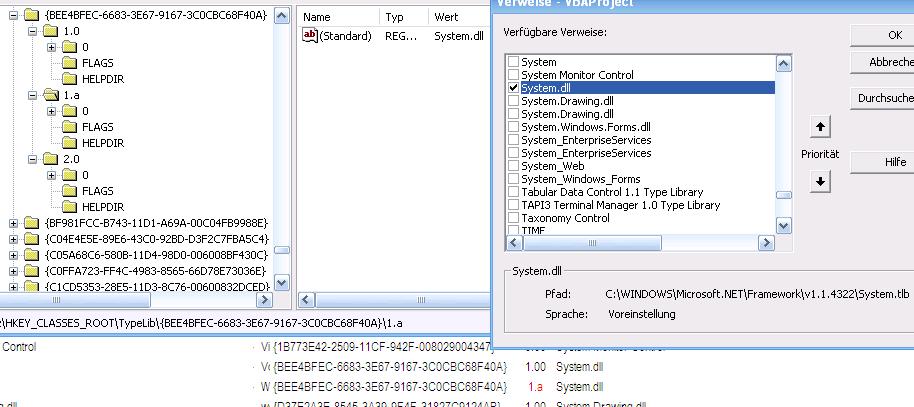The height and width of the screenshot is (407, 914).
Task: Click the HELPDIR folder icon under 1.a
Action: pyautogui.click(x=70, y=143)
